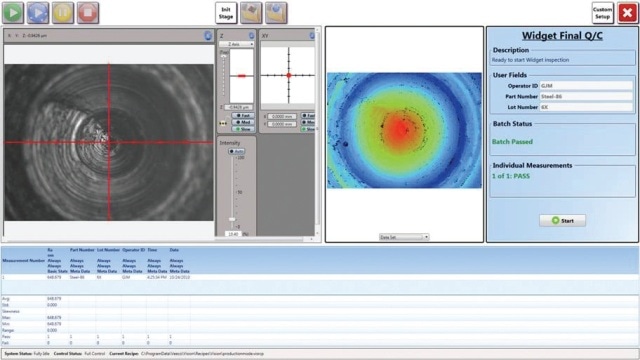Click the 'Ready to start Widget inspection' description
Viewport: 640px width, 360px height.
[x=530, y=60]
